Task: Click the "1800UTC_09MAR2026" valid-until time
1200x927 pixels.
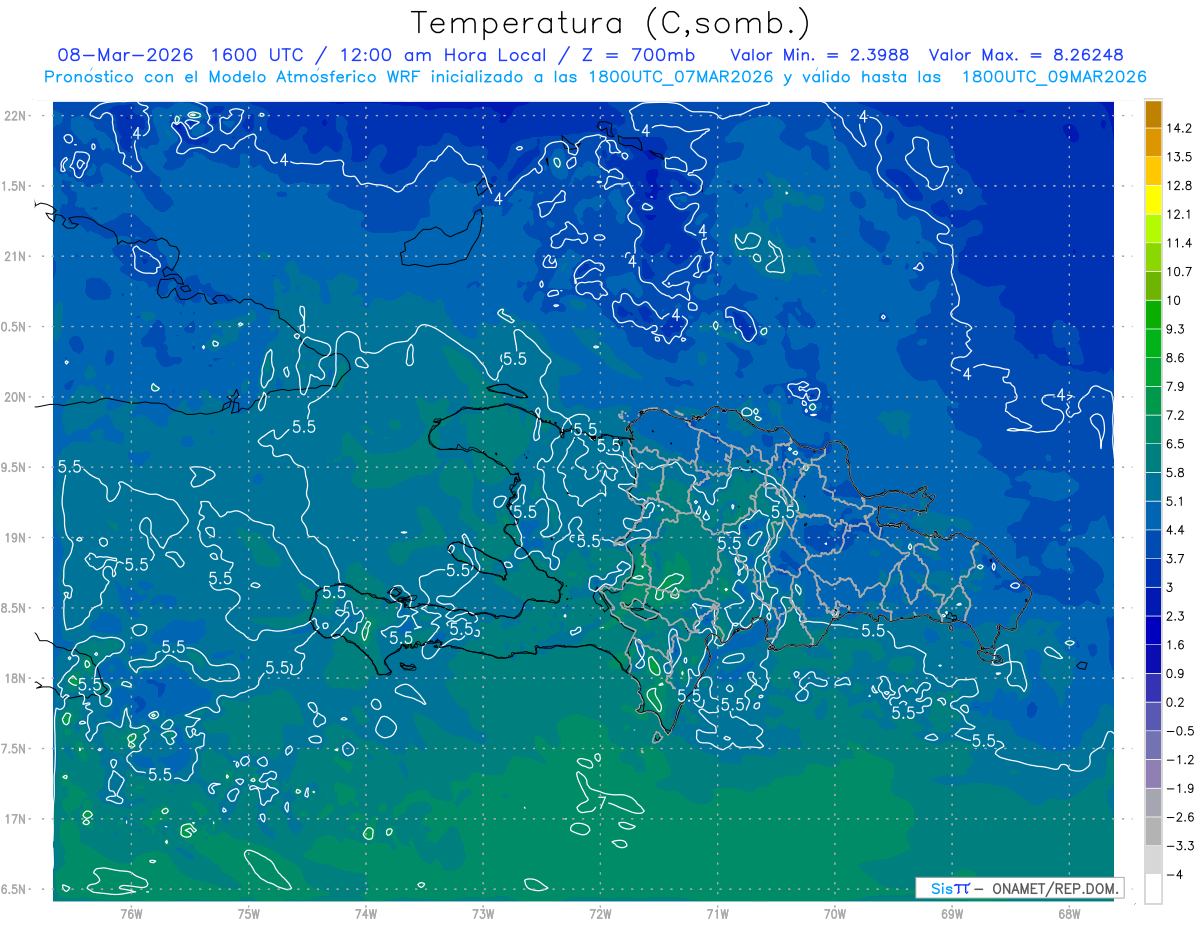Action: point(1053,77)
